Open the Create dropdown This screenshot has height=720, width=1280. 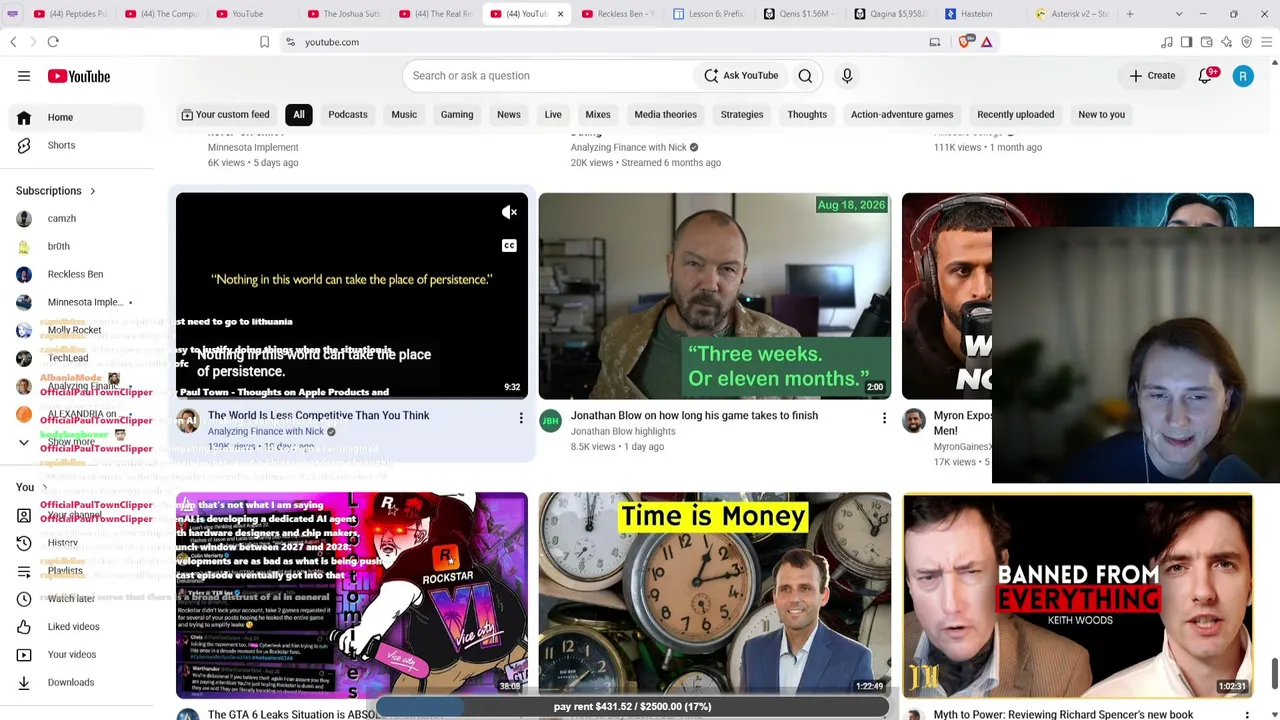tap(1152, 76)
